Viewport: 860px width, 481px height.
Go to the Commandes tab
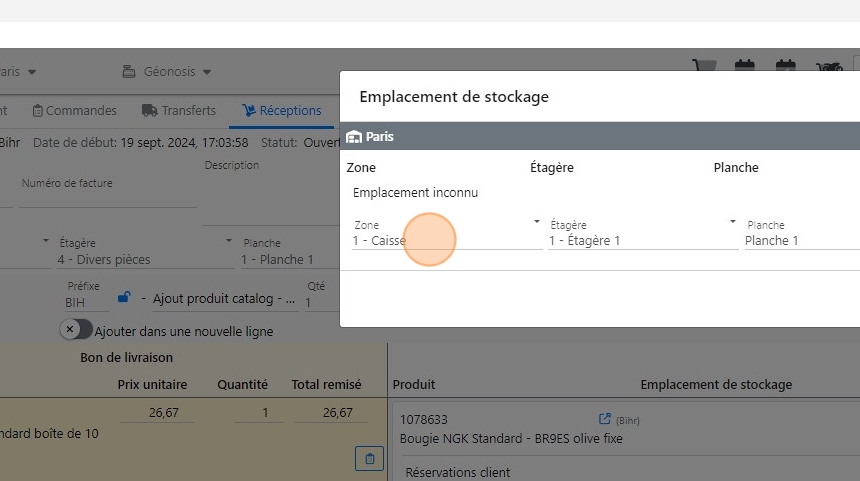(80, 111)
